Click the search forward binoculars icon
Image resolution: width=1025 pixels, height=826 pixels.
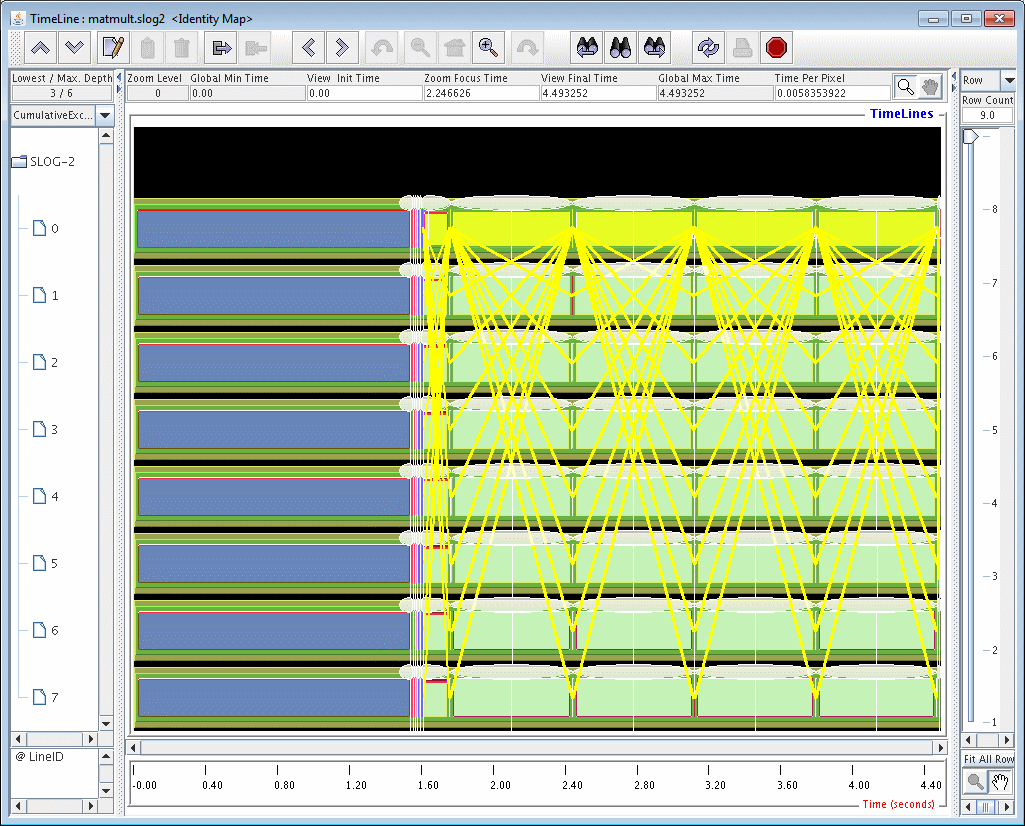point(655,48)
